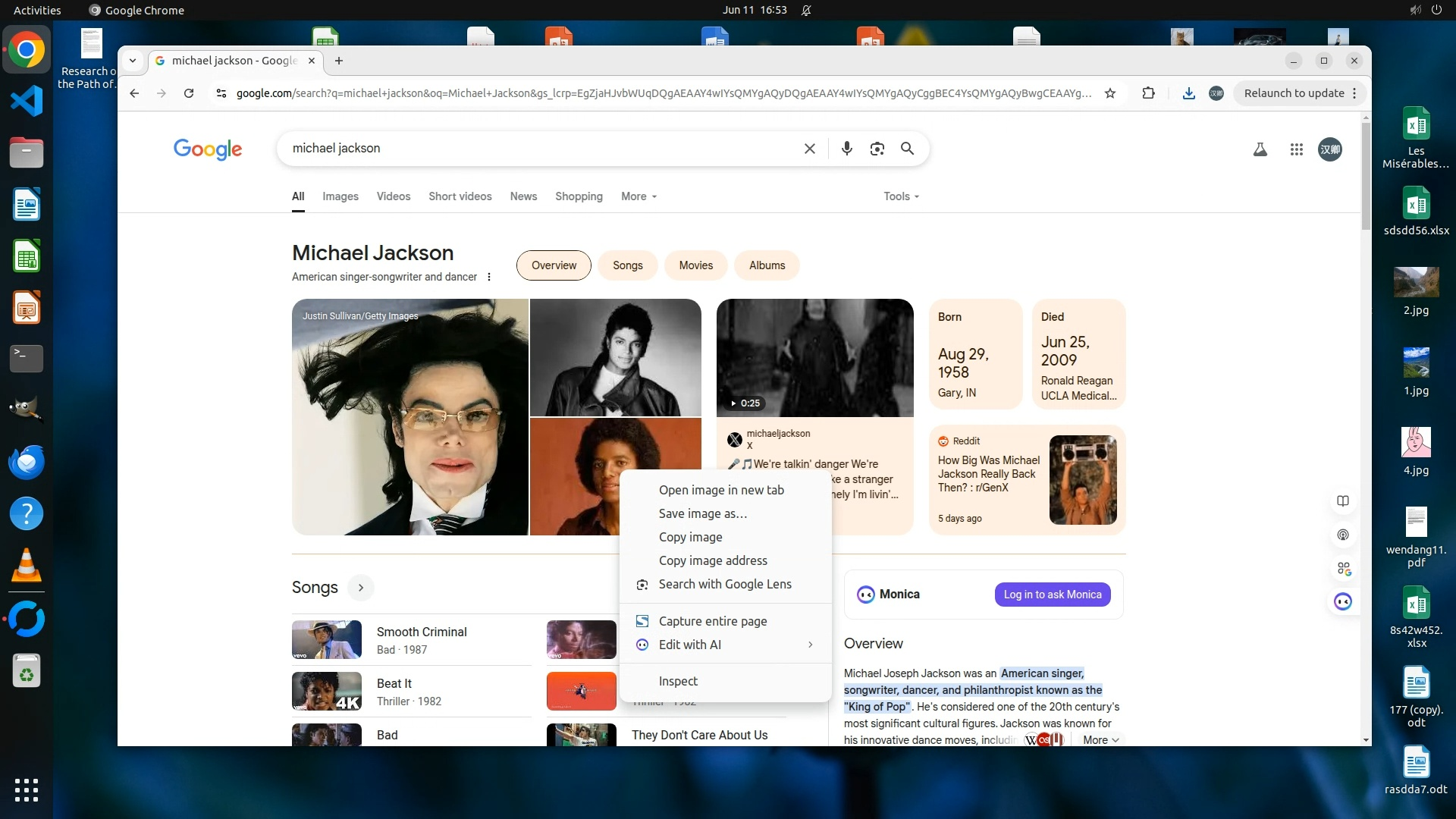Select the Songs filter chip

coord(627,265)
